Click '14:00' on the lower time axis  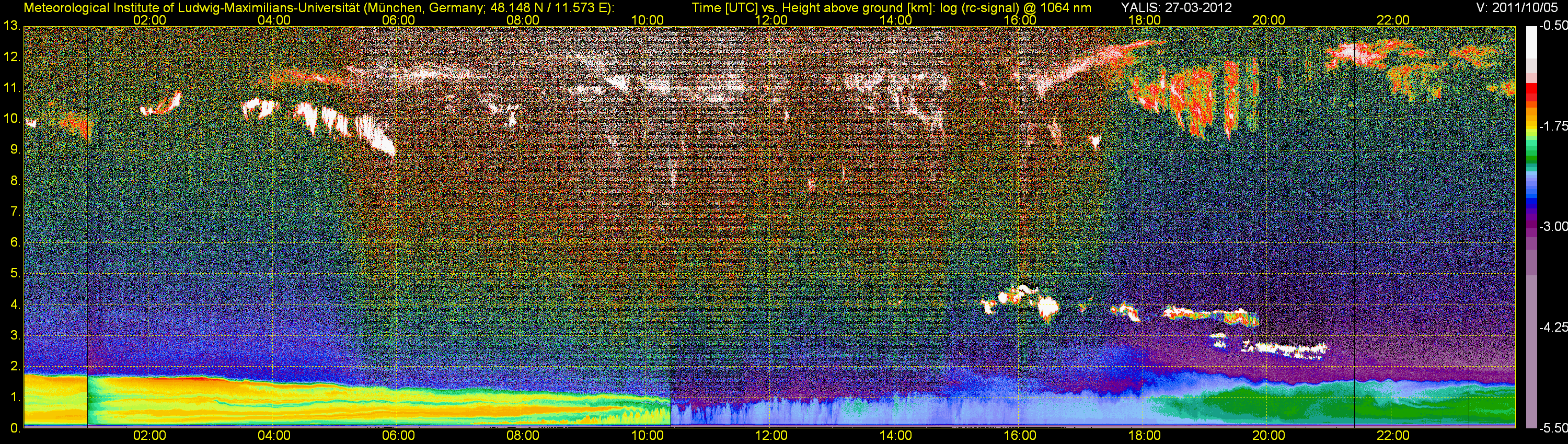[x=896, y=436]
